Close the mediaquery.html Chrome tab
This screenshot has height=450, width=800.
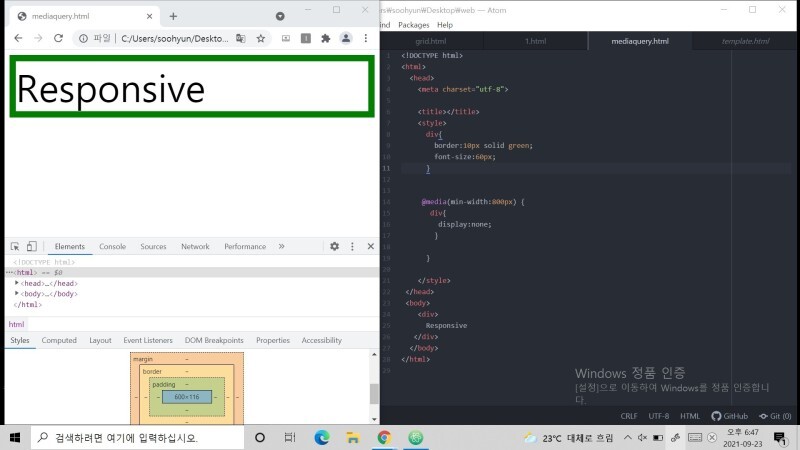pyautogui.click(x=149, y=16)
